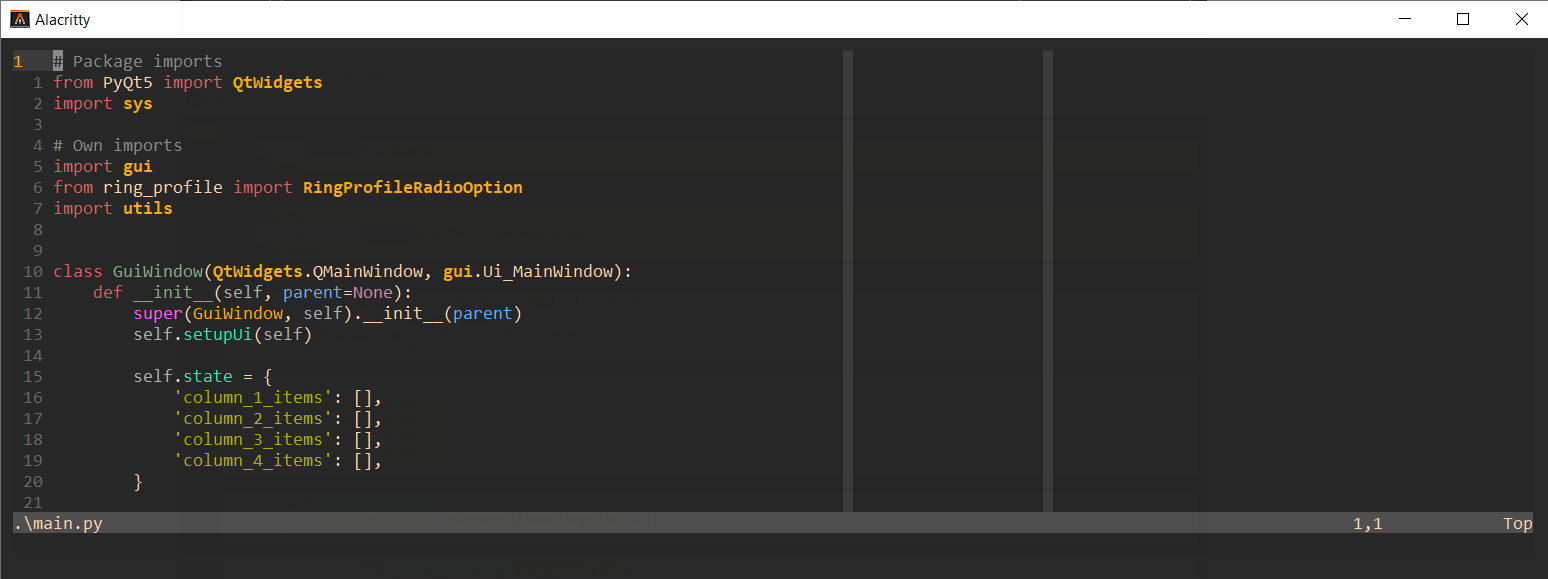Click the highlighted line number 1 in the gutter
1548x579 pixels.
click(17, 61)
